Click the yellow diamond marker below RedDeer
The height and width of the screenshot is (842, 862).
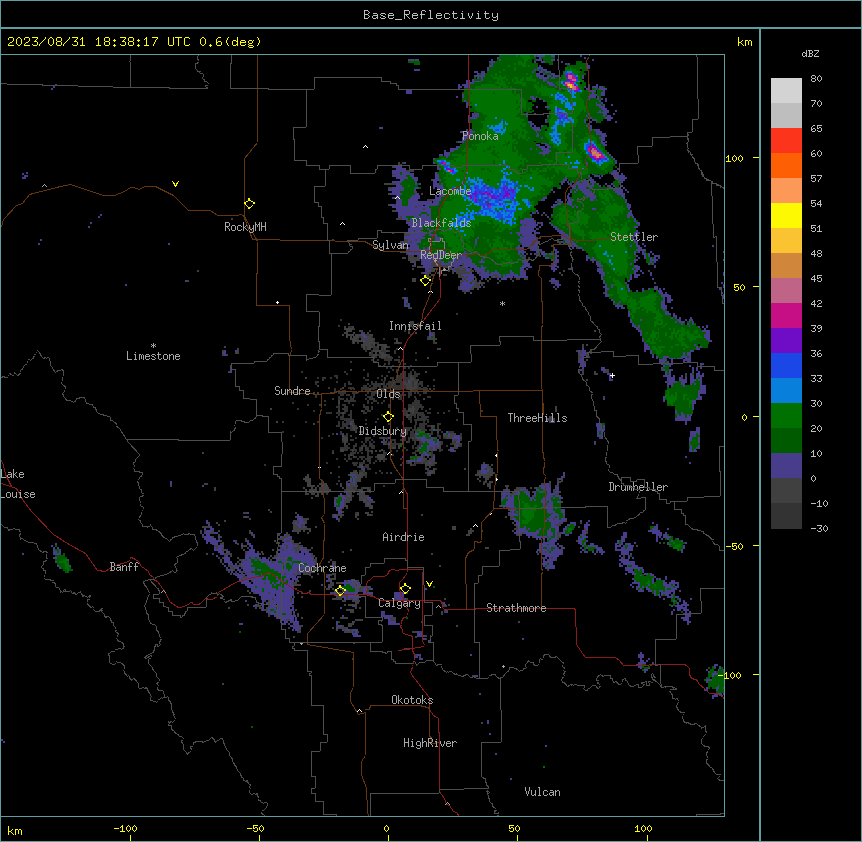[426, 281]
